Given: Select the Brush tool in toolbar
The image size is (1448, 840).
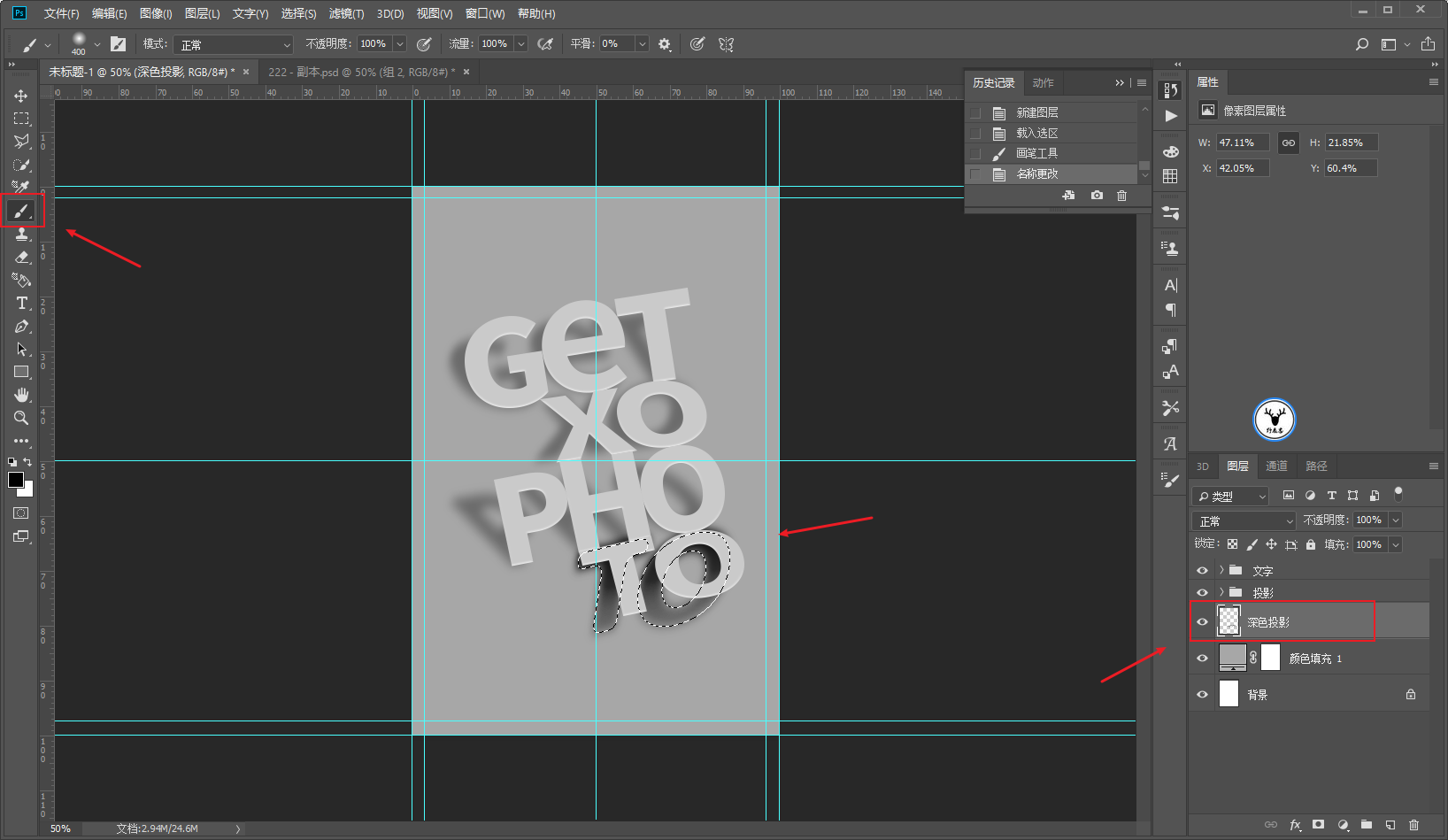Looking at the screenshot, I should click(x=21, y=211).
